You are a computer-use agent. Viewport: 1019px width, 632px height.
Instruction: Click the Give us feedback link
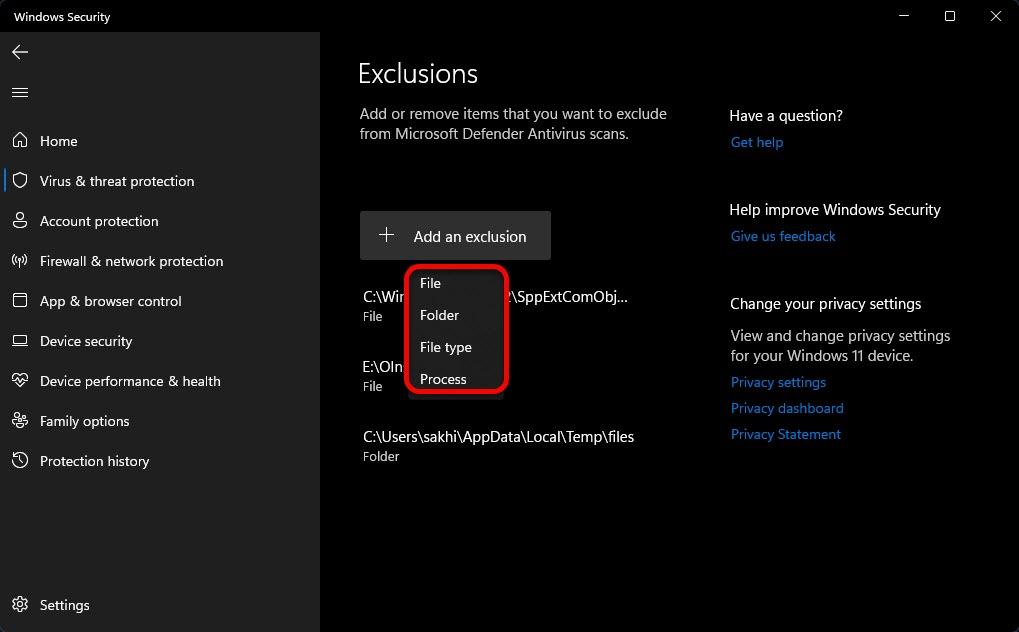pyautogui.click(x=782, y=236)
